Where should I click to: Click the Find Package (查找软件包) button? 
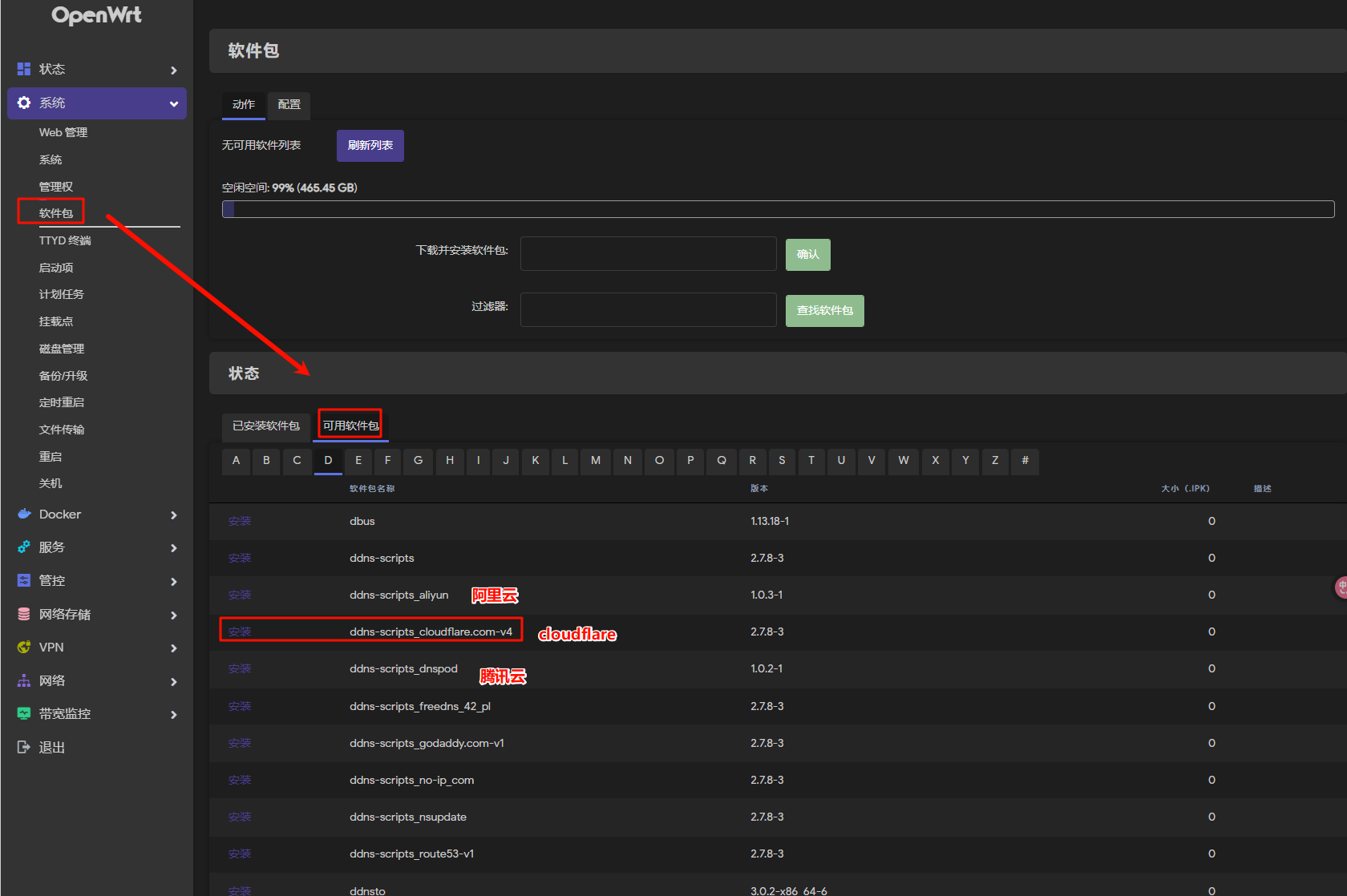[824, 310]
